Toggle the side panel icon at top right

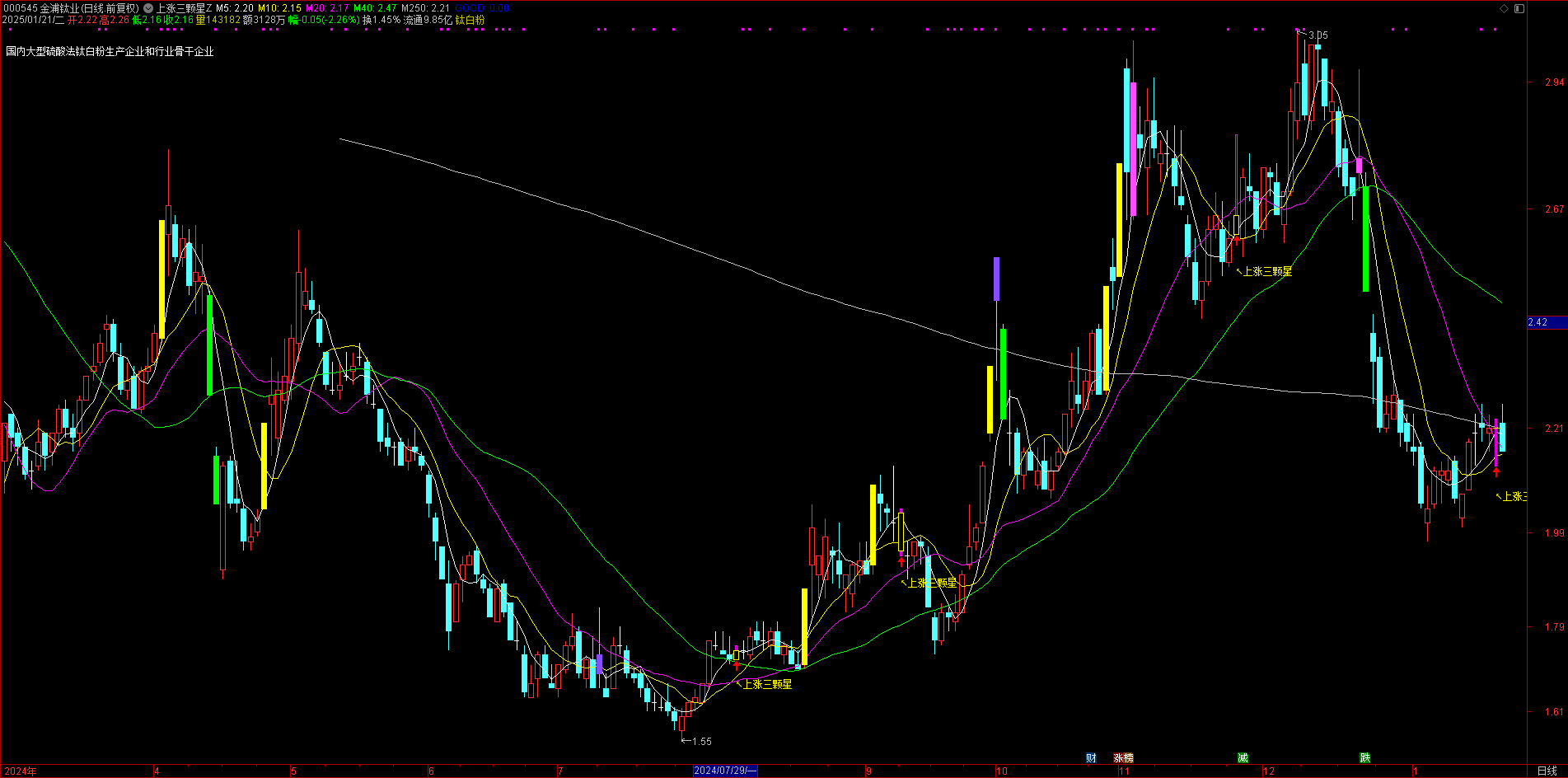[x=1519, y=8]
